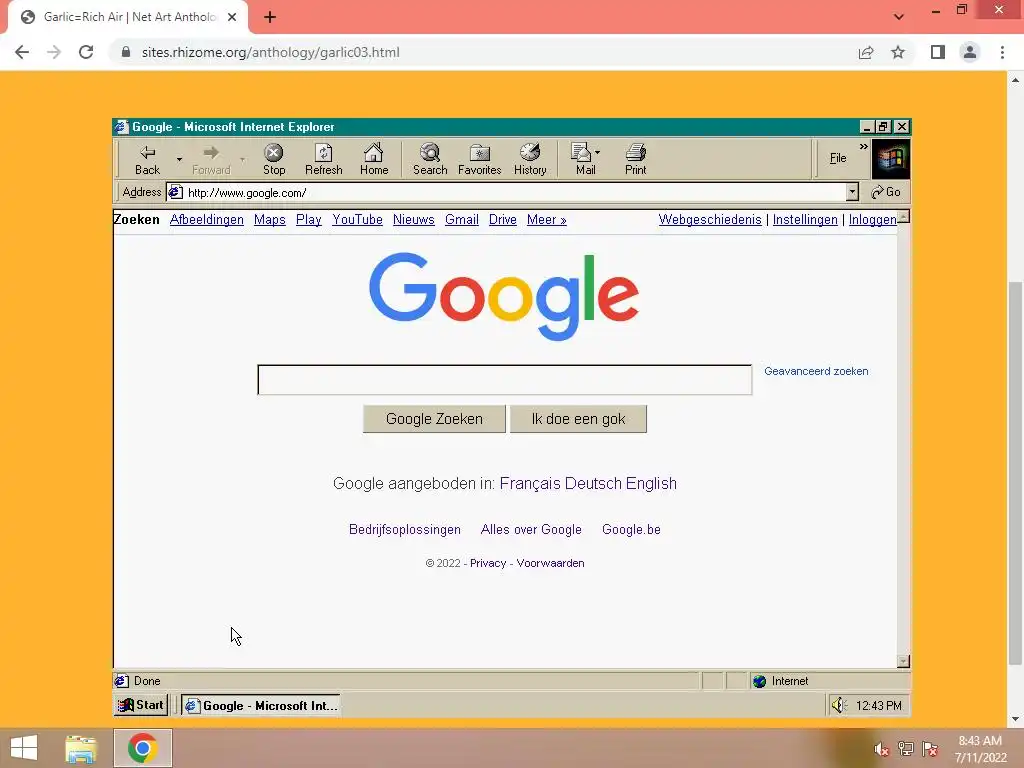Click the Mail icon in IE toolbar
The image size is (1024, 768).
[x=582, y=159]
